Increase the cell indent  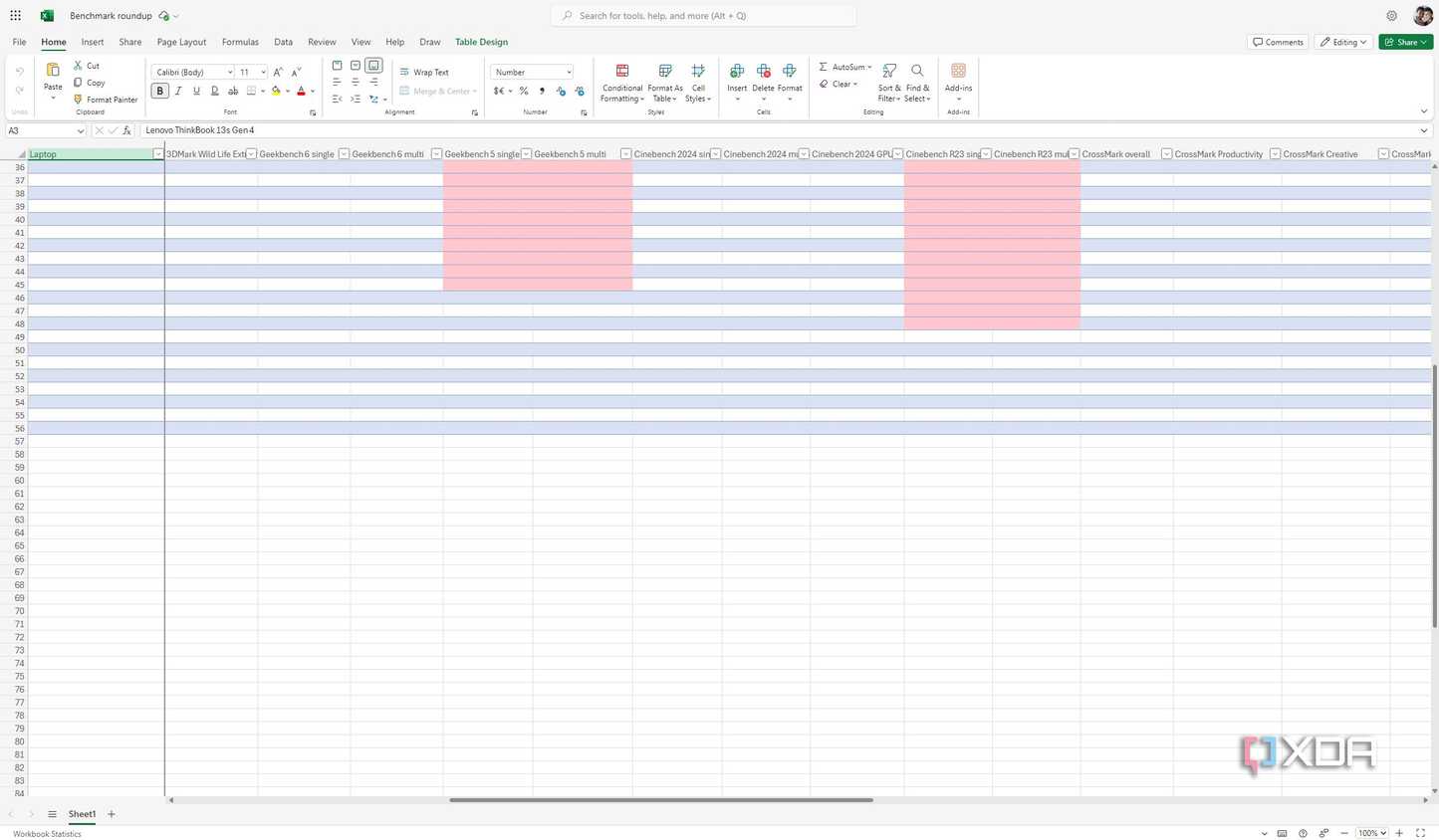point(356,99)
